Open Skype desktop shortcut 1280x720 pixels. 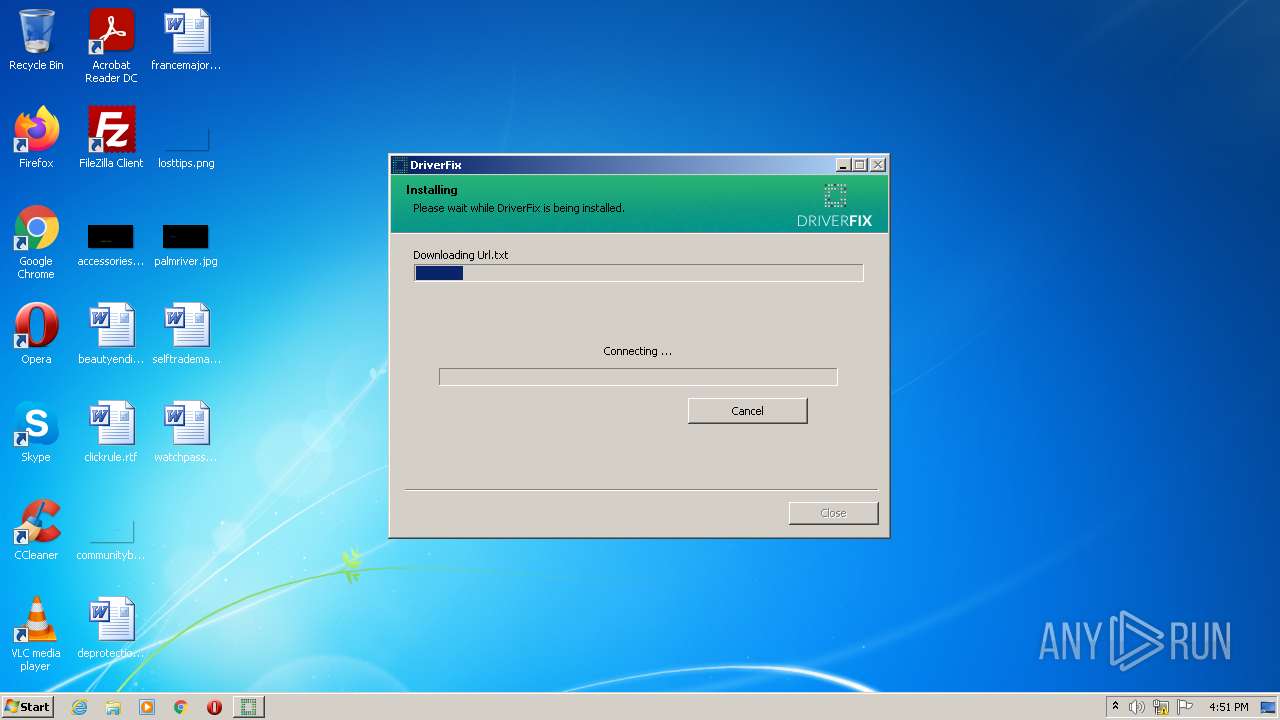[x=36, y=432]
